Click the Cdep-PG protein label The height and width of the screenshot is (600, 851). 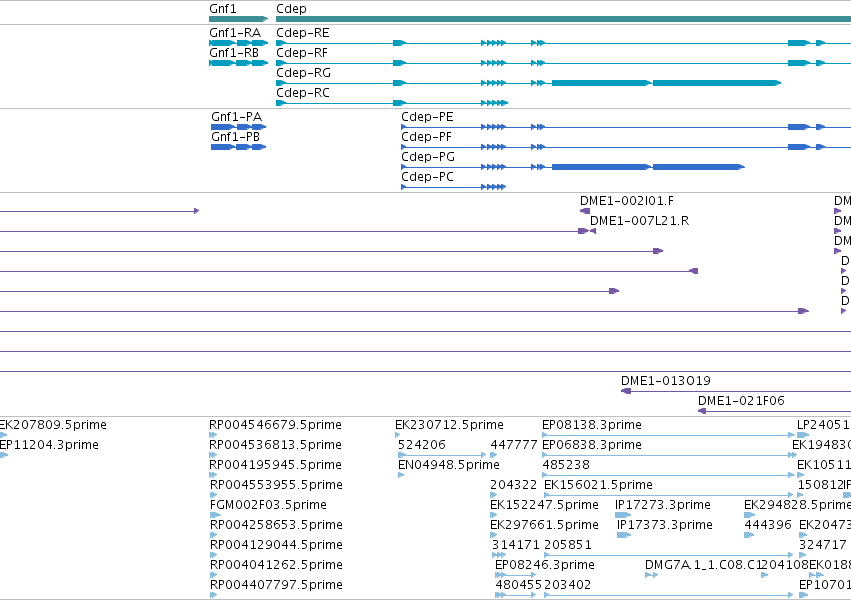pos(428,157)
